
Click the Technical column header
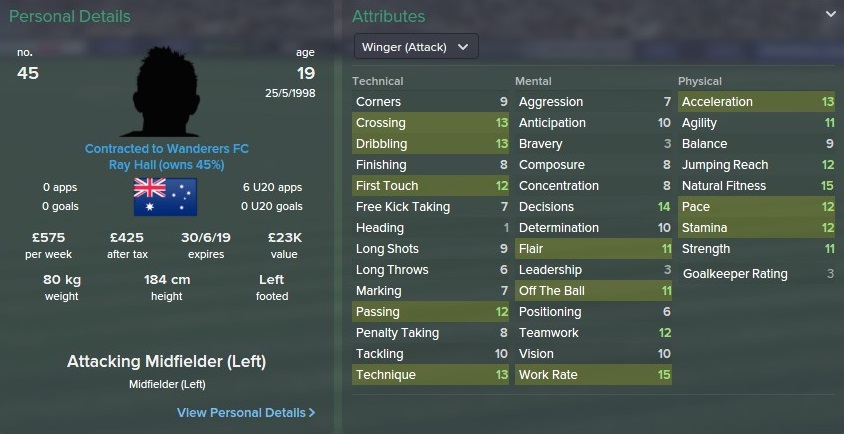[379, 81]
